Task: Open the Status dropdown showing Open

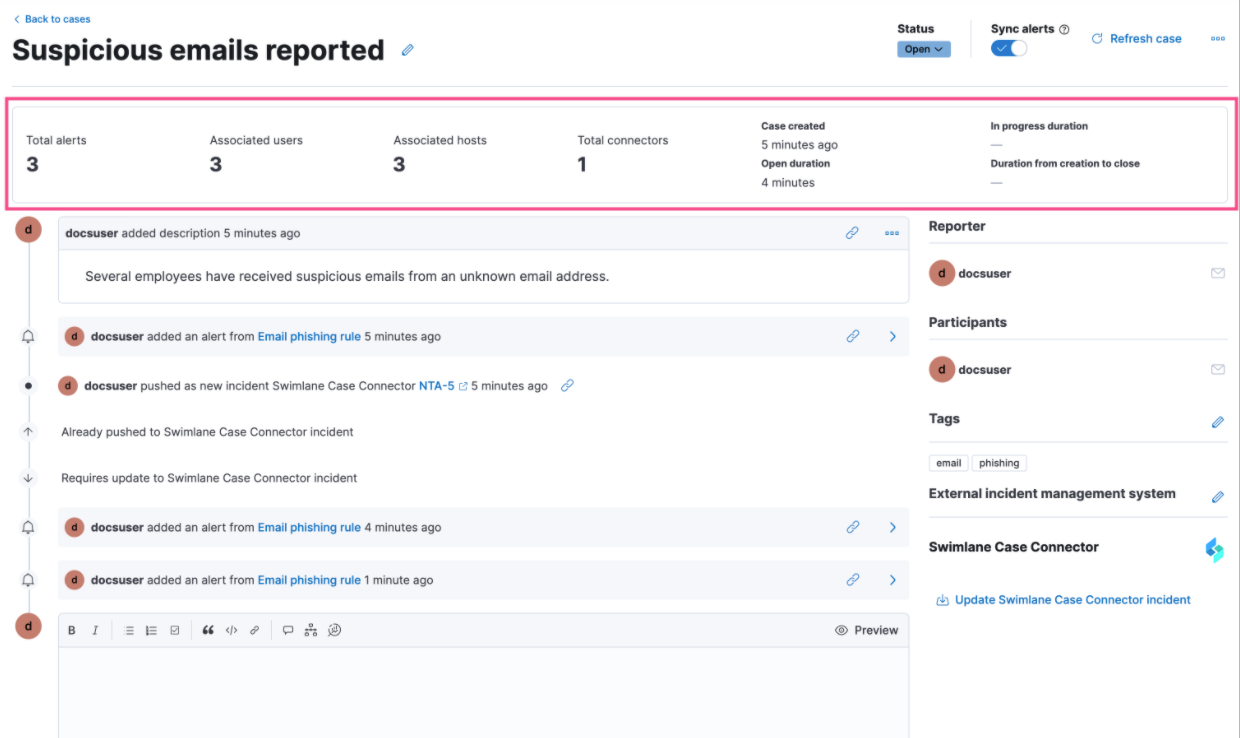Action: tap(923, 48)
